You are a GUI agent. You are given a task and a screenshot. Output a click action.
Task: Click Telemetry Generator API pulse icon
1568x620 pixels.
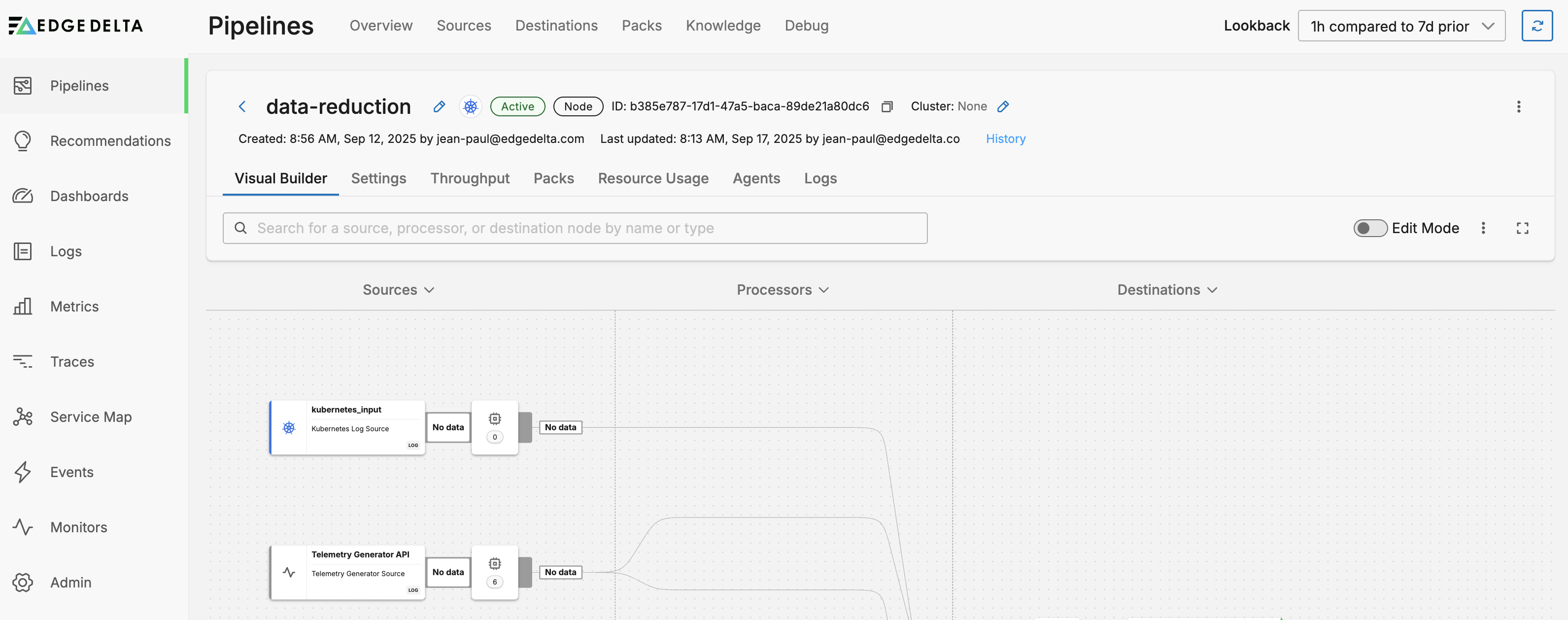pos(289,573)
